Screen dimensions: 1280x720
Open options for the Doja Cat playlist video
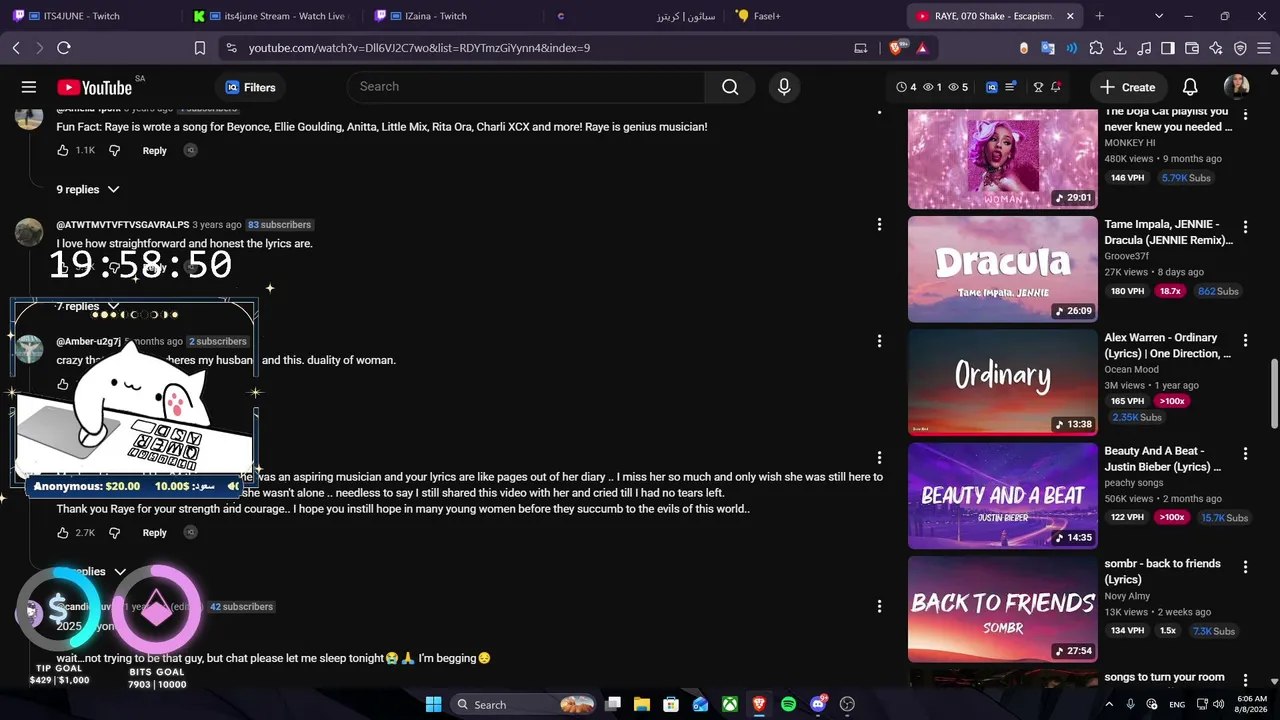click(x=1245, y=115)
